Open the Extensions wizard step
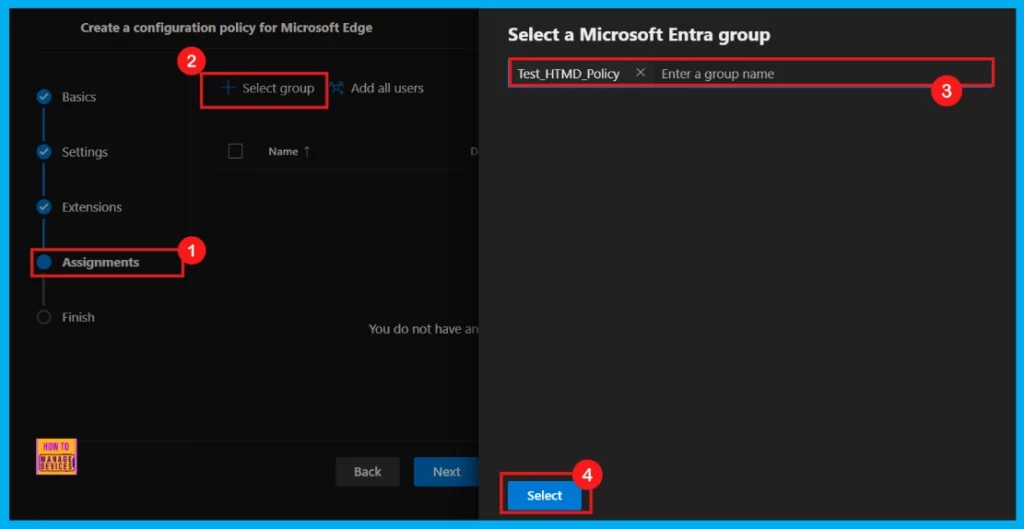The width and height of the screenshot is (1024, 529). (x=91, y=207)
